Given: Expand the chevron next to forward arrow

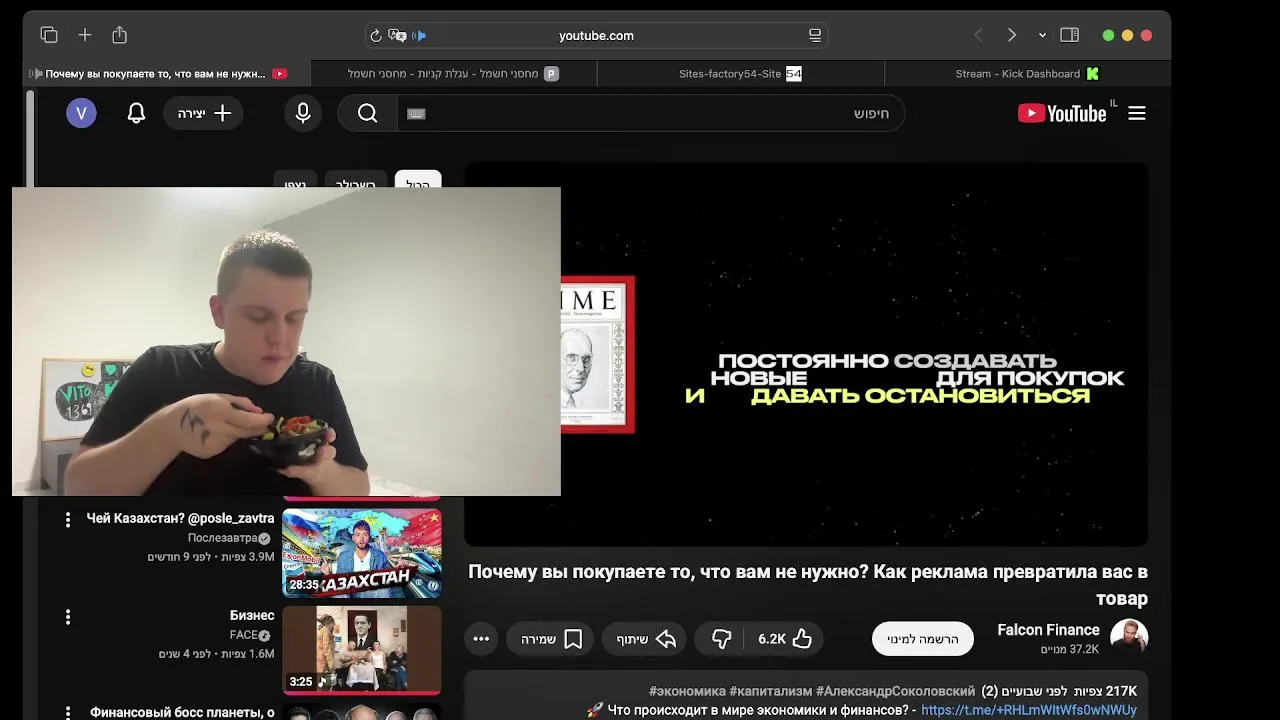Looking at the screenshot, I should tap(1042, 35).
